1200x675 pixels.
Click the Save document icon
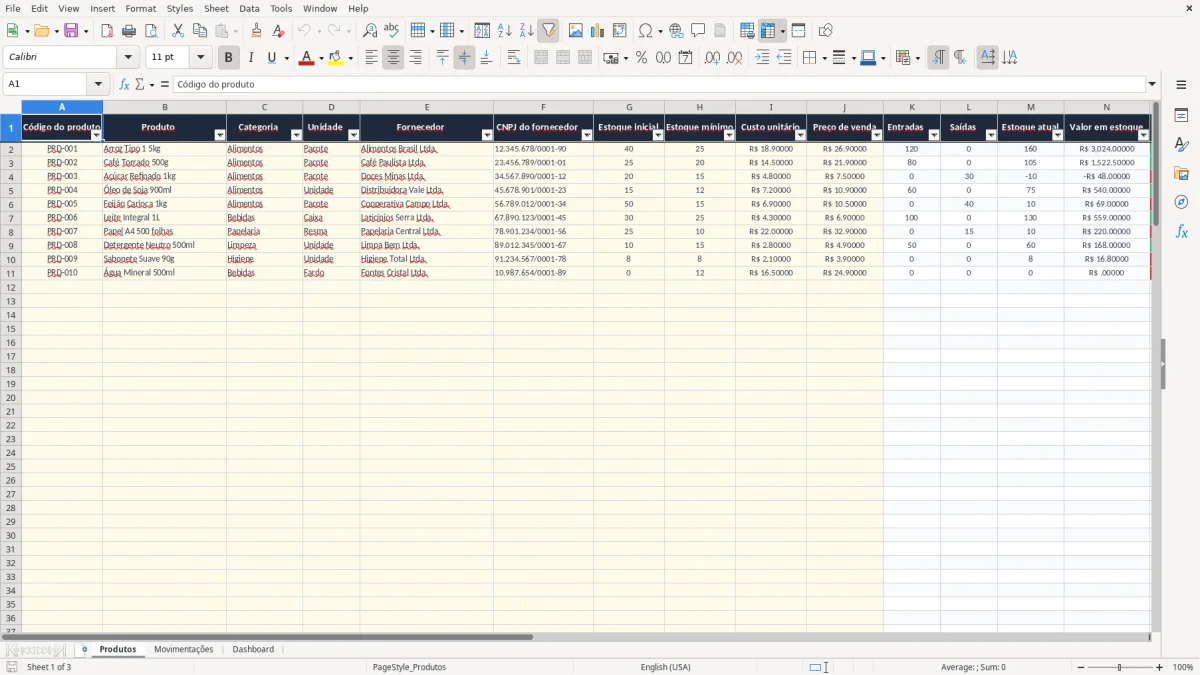(x=71, y=31)
